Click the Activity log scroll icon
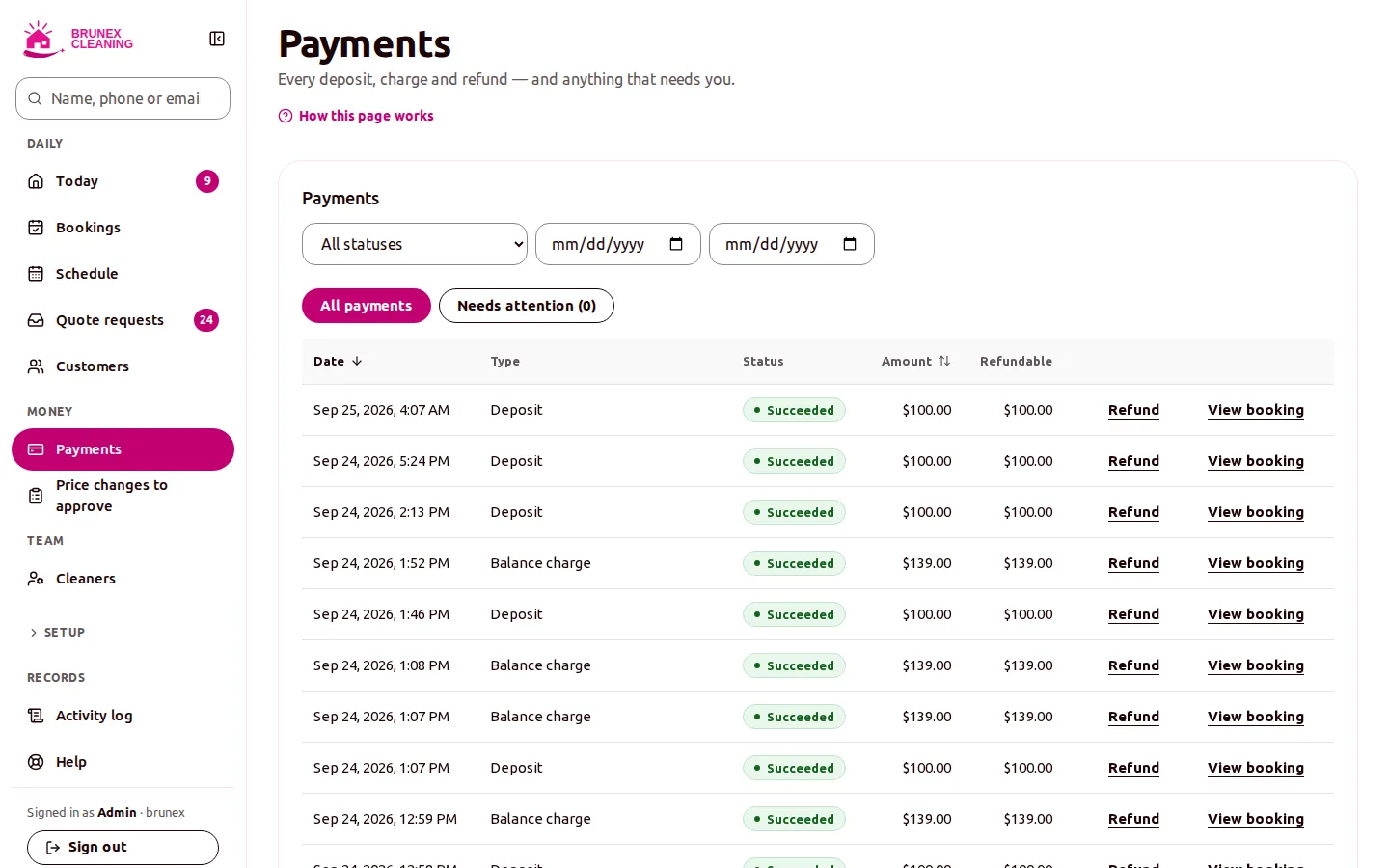This screenshot has height=868, width=1389. 36,716
